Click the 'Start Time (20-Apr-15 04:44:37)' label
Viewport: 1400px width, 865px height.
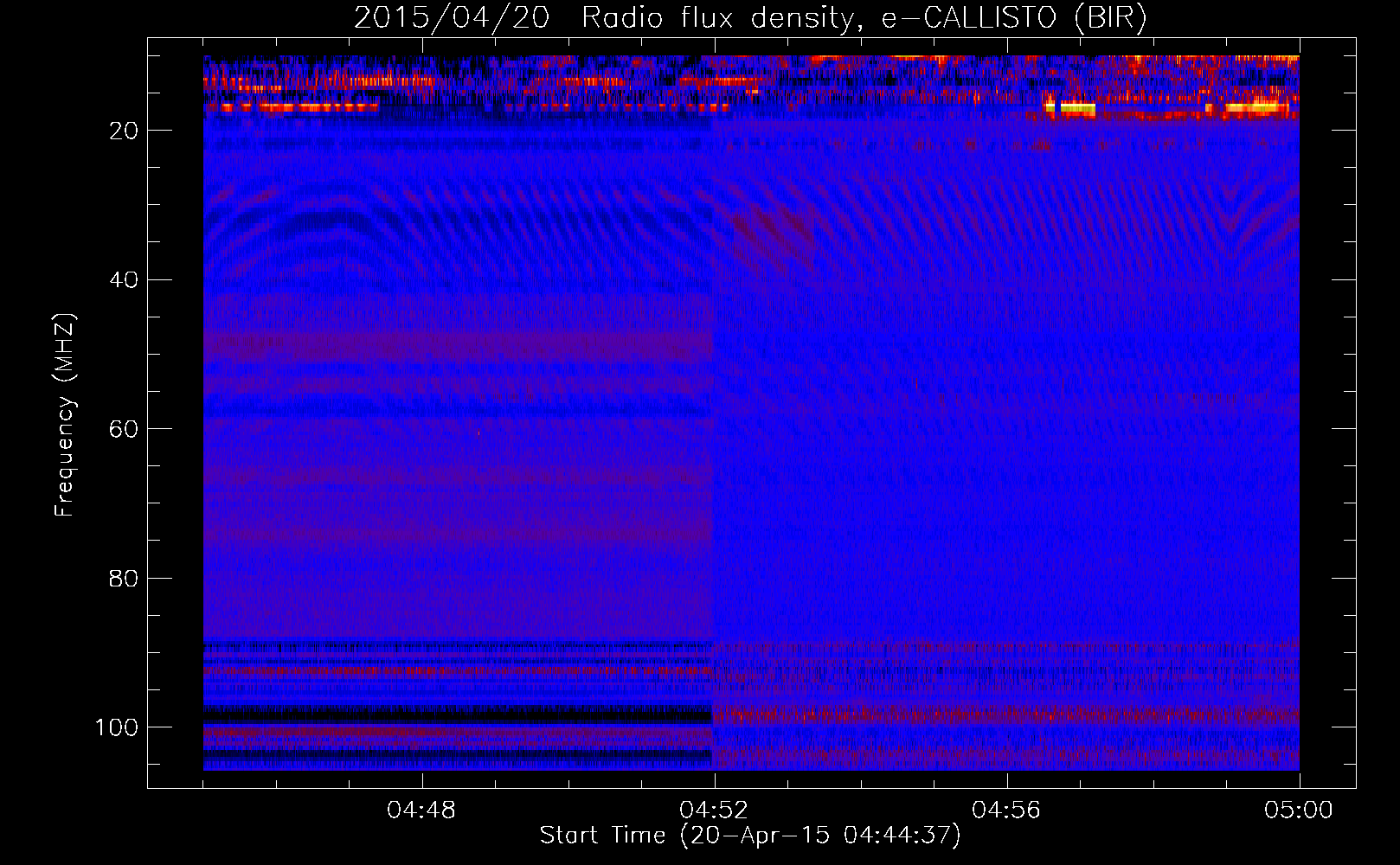750,836
